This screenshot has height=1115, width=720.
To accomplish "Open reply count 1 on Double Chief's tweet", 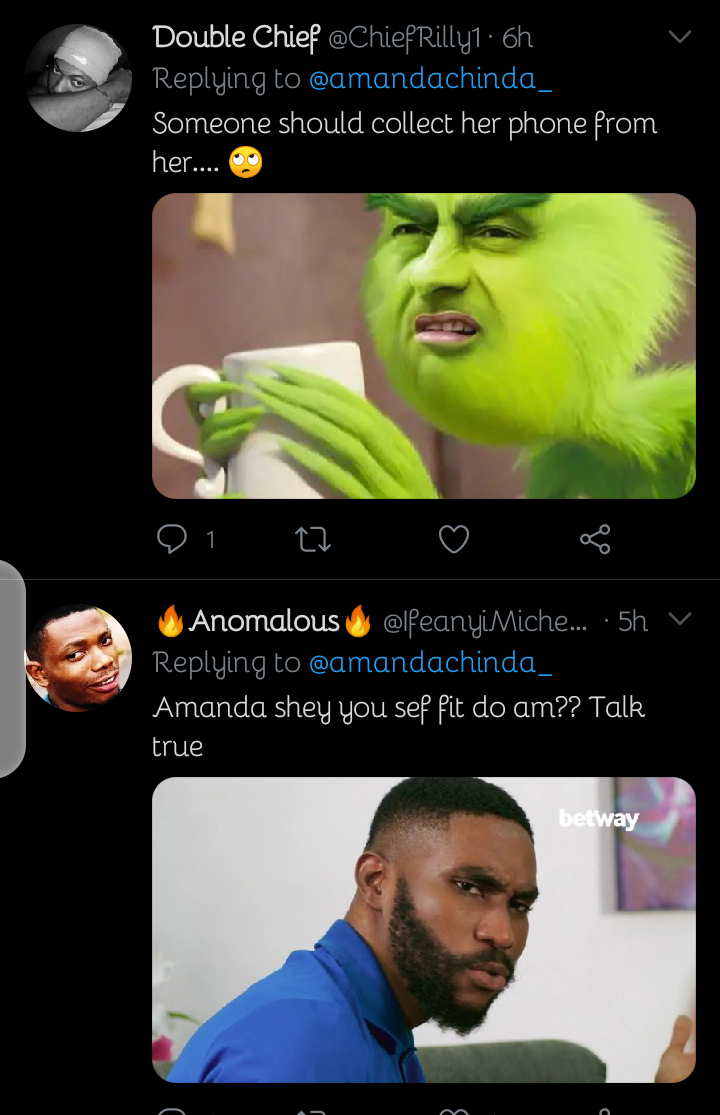I will click(x=210, y=540).
